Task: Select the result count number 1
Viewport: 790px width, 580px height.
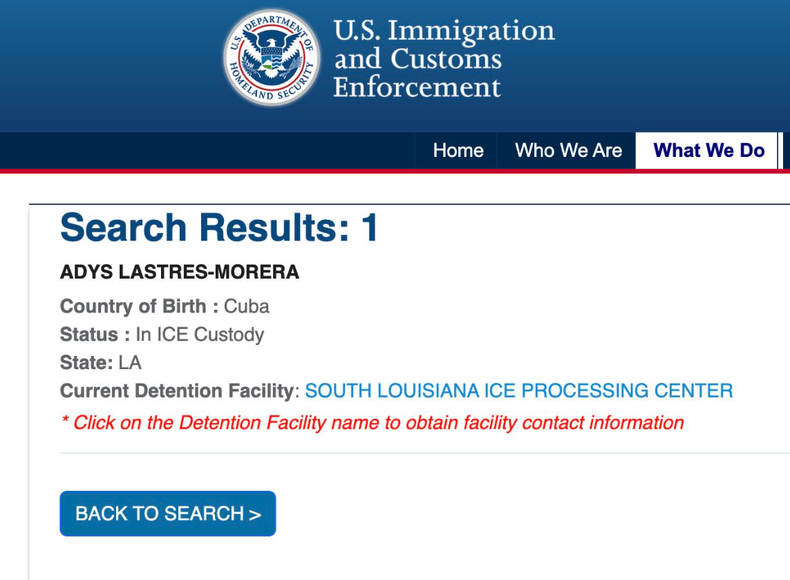Action: coord(370,227)
